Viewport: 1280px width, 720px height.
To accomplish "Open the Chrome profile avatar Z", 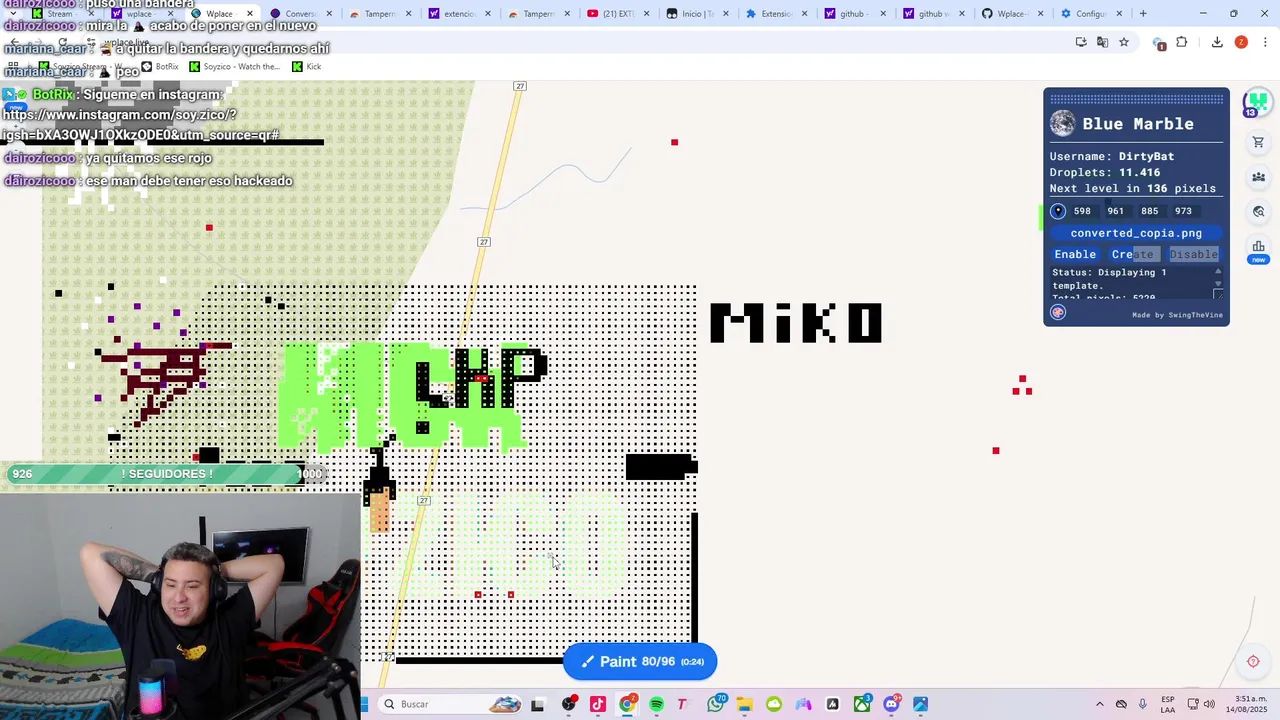I will click(1241, 42).
